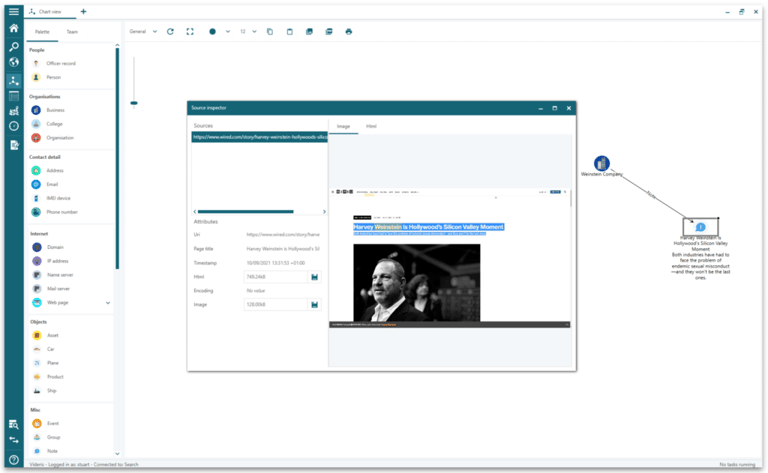Switch to the Palette tab
Image resolution: width=768 pixels, height=473 pixels.
42,32
